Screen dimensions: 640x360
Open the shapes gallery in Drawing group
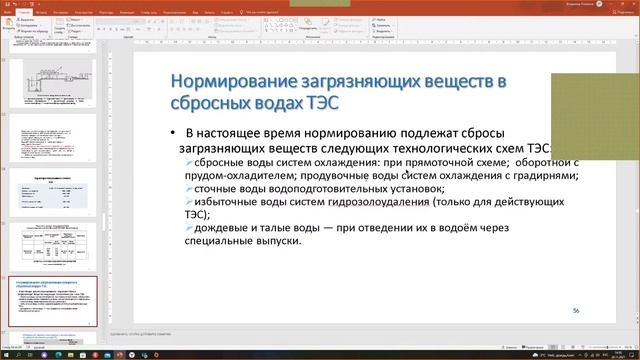click(281, 25)
